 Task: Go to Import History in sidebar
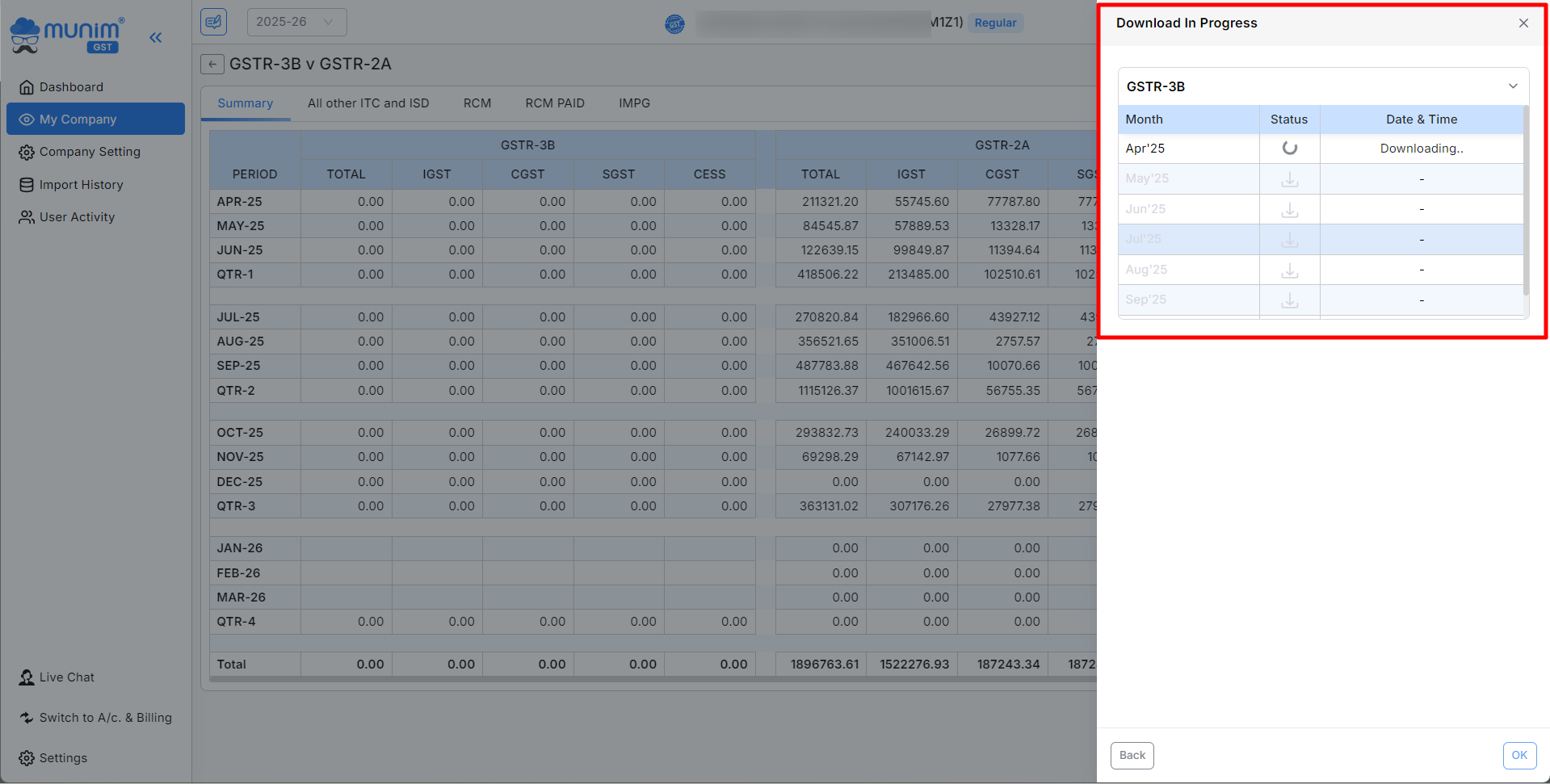(x=81, y=185)
